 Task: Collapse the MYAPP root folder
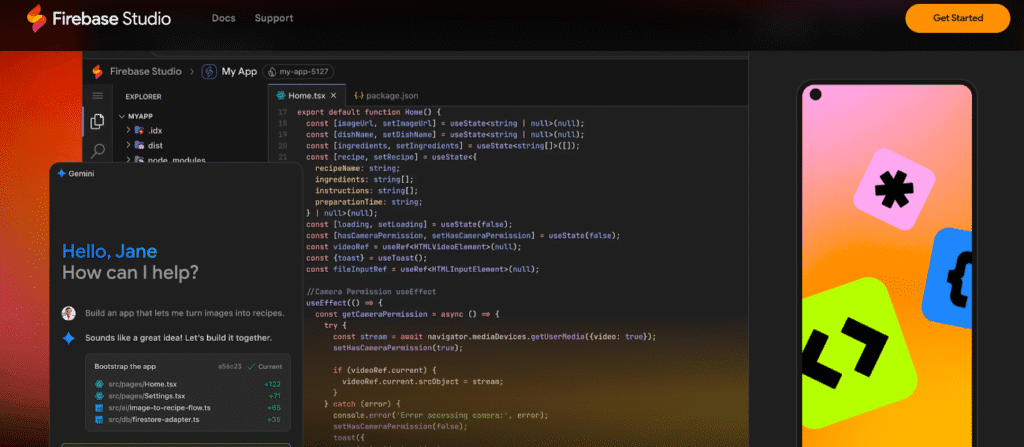pyautogui.click(x=121, y=116)
